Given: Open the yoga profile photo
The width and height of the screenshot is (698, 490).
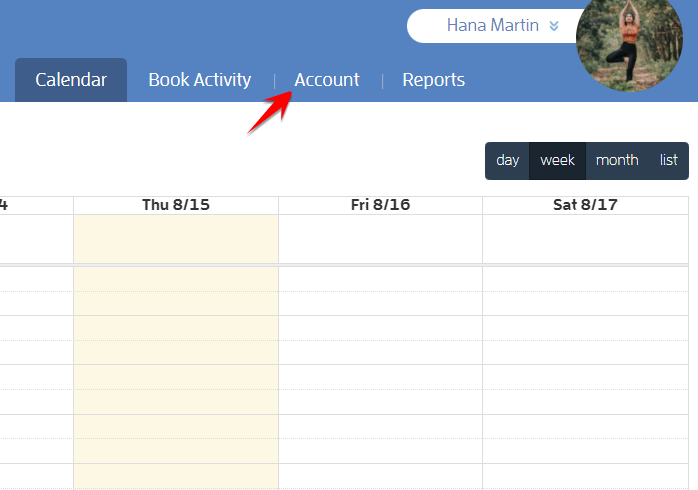Looking at the screenshot, I should click(629, 40).
